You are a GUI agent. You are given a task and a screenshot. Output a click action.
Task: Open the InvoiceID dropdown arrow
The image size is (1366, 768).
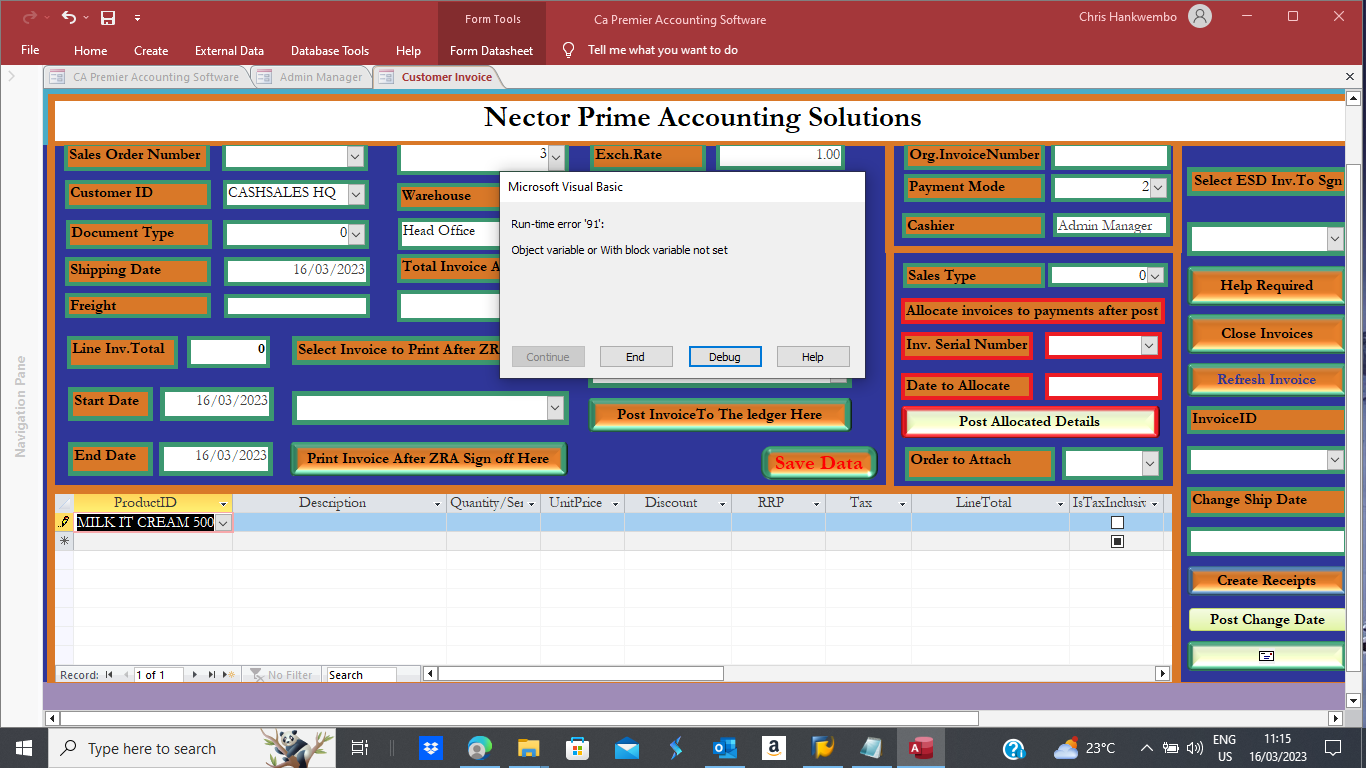pos(1334,459)
